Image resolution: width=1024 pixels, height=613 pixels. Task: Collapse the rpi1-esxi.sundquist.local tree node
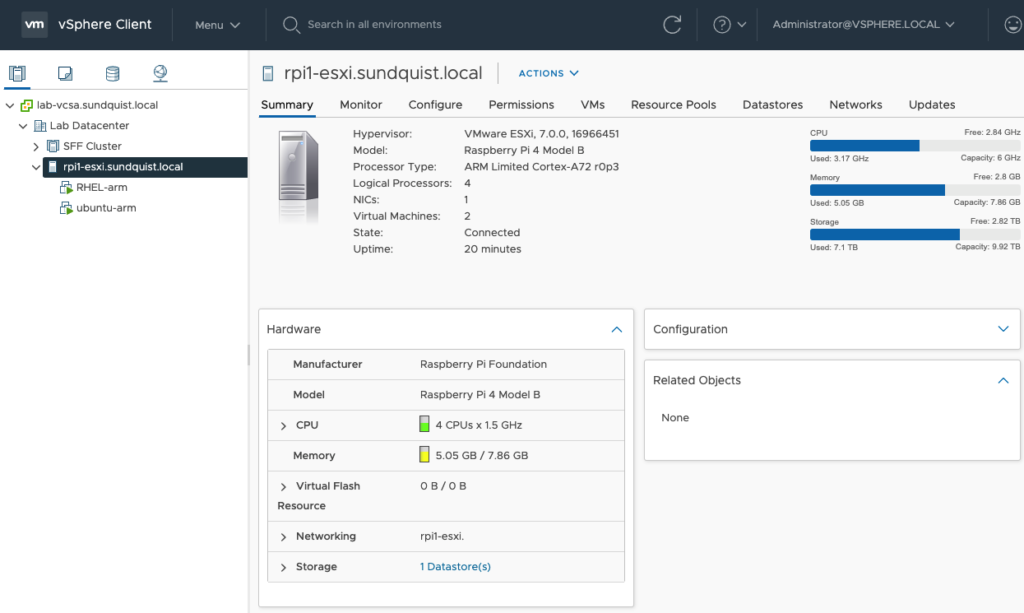pyautogui.click(x=36, y=167)
